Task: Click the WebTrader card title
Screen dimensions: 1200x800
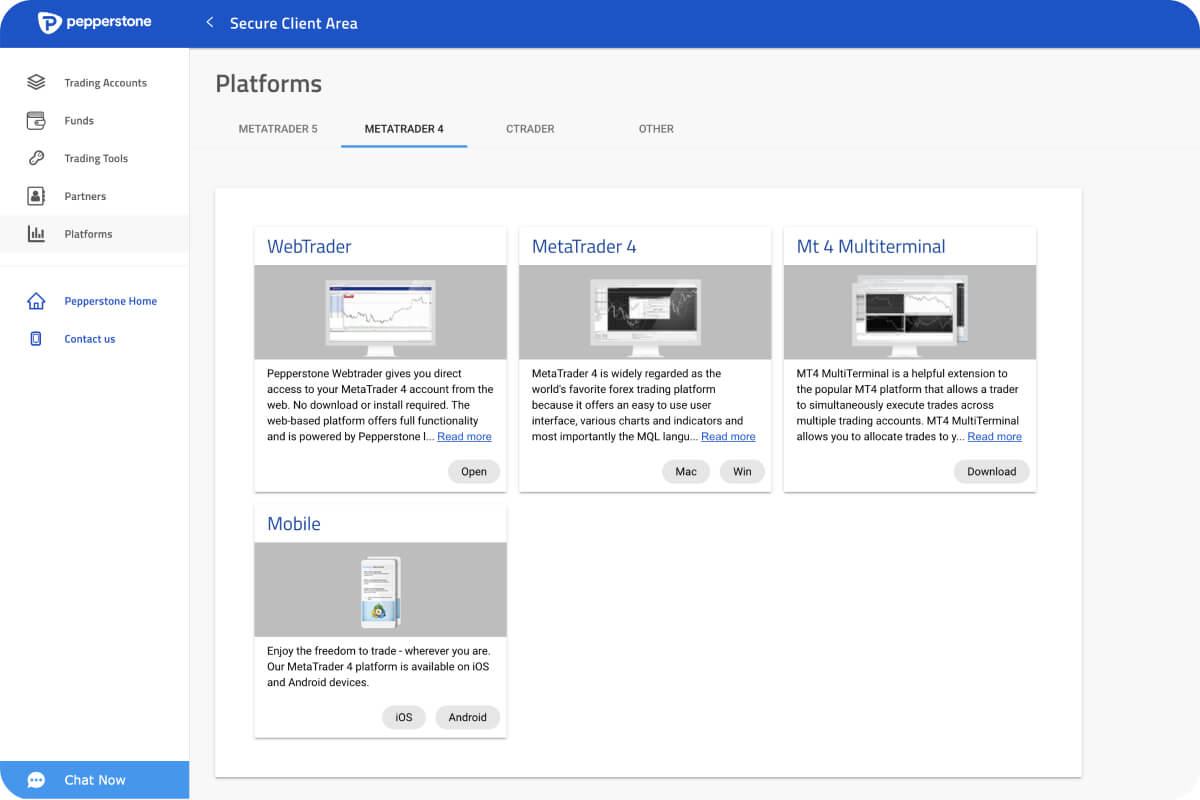Action: tap(309, 246)
